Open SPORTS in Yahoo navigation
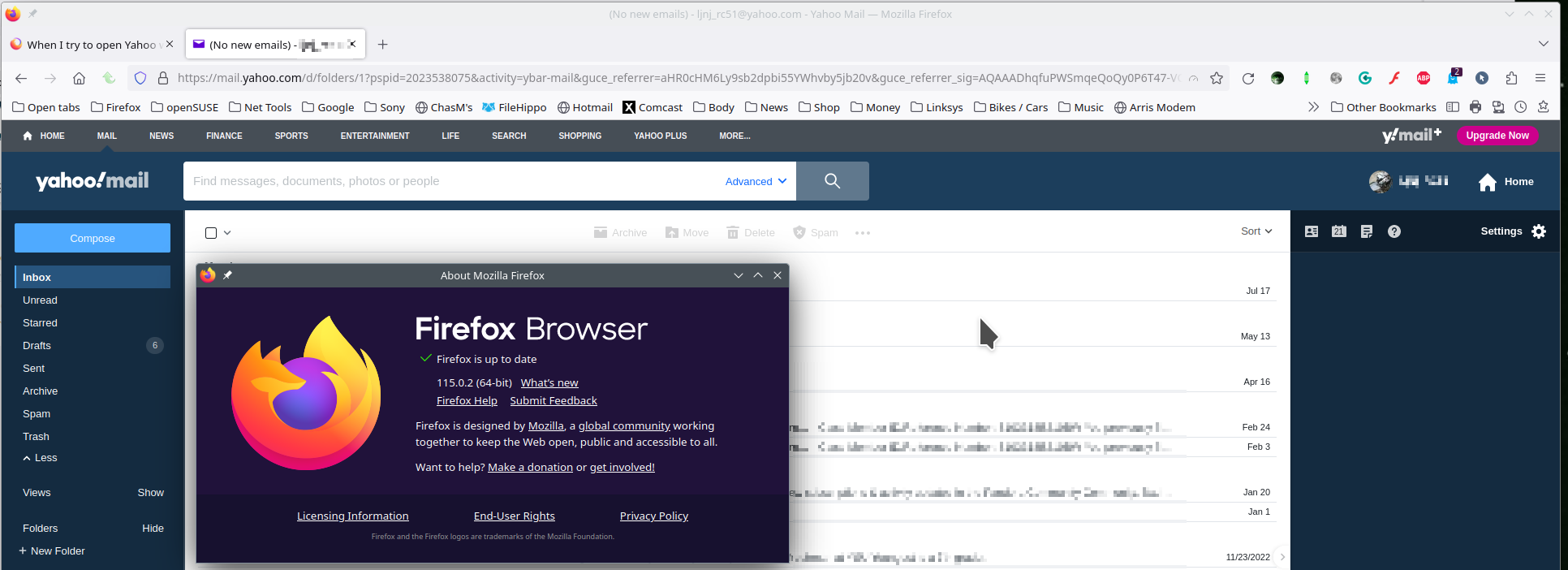Image resolution: width=1568 pixels, height=570 pixels. pyautogui.click(x=291, y=136)
